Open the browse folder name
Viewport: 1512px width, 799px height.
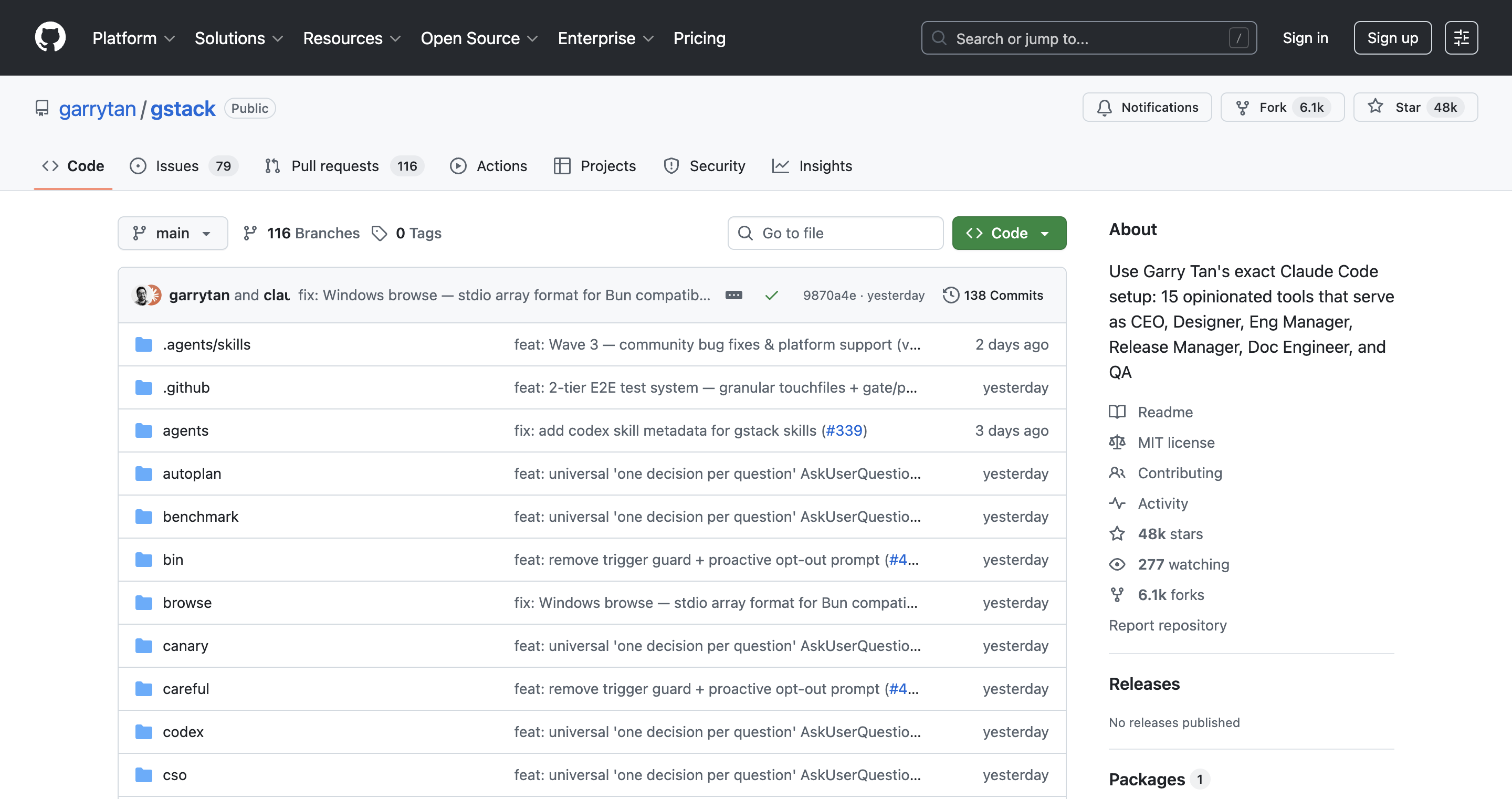click(187, 603)
